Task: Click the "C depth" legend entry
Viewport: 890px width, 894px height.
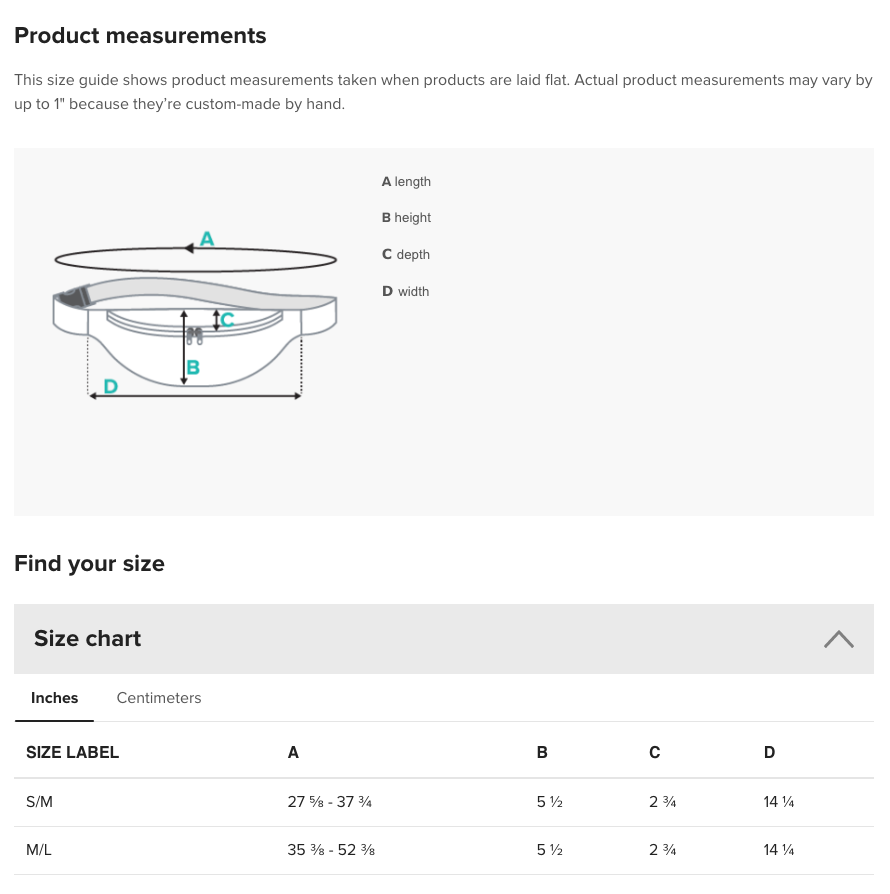Action: (405, 255)
